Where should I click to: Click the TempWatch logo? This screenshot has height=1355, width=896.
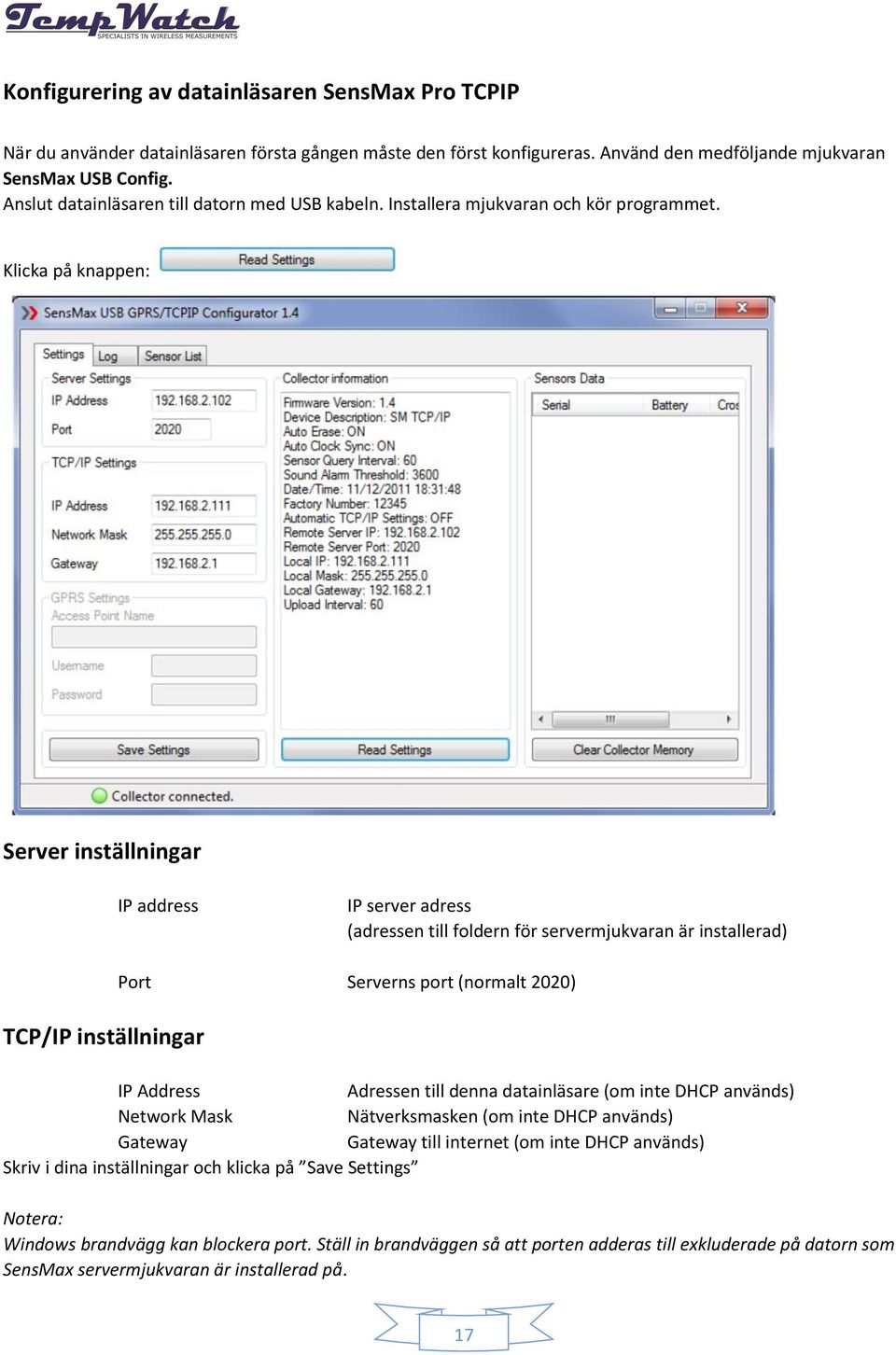(x=121, y=21)
